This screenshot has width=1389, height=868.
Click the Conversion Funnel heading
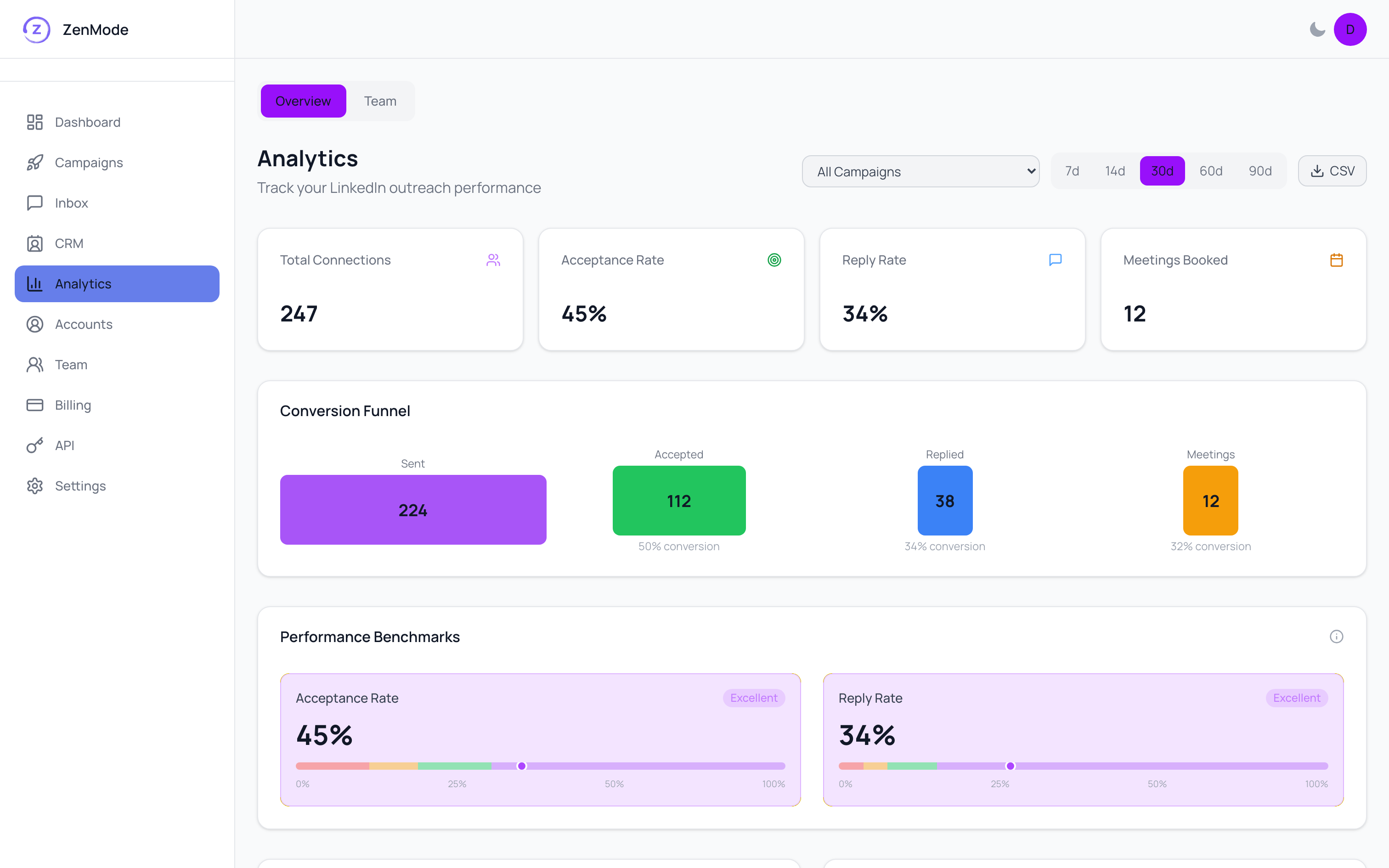(x=345, y=411)
